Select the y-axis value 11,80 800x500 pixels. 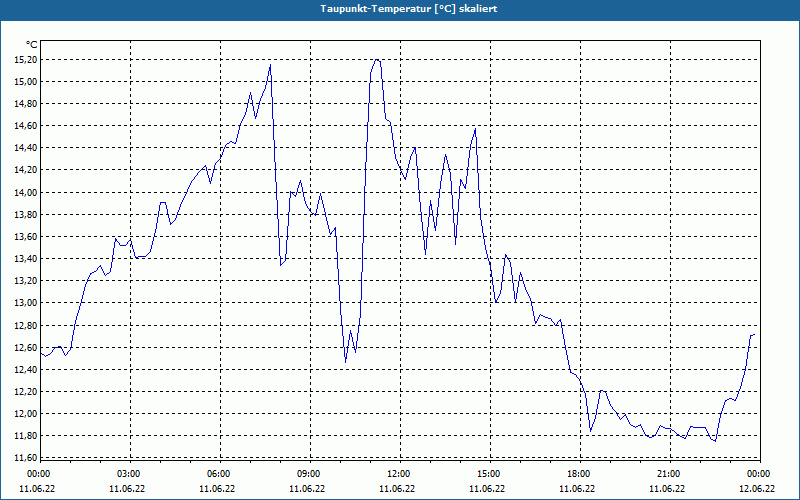click(x=26, y=436)
